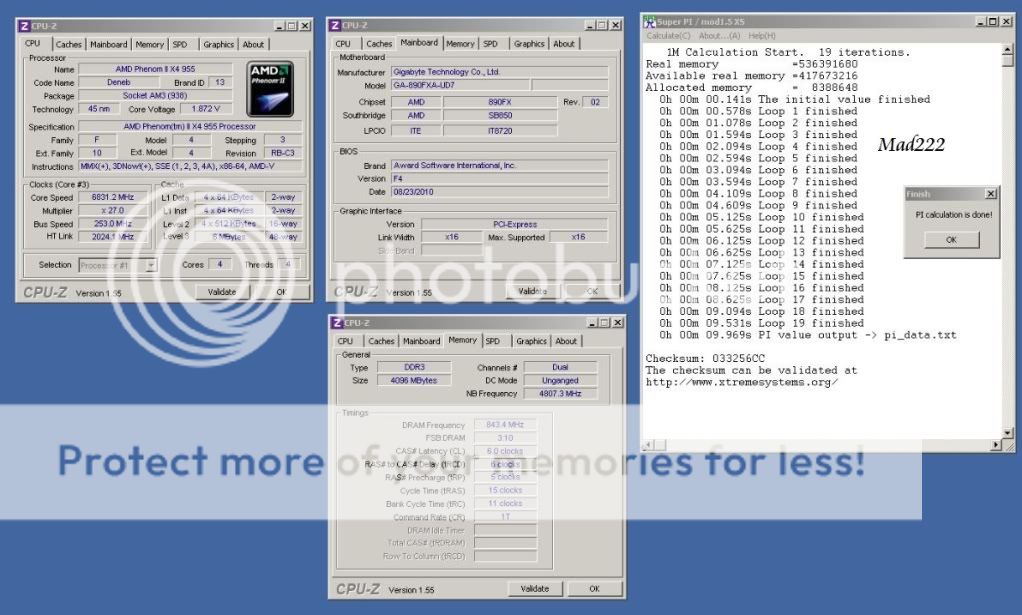Open Mainboard tab in Memory window

422,341
